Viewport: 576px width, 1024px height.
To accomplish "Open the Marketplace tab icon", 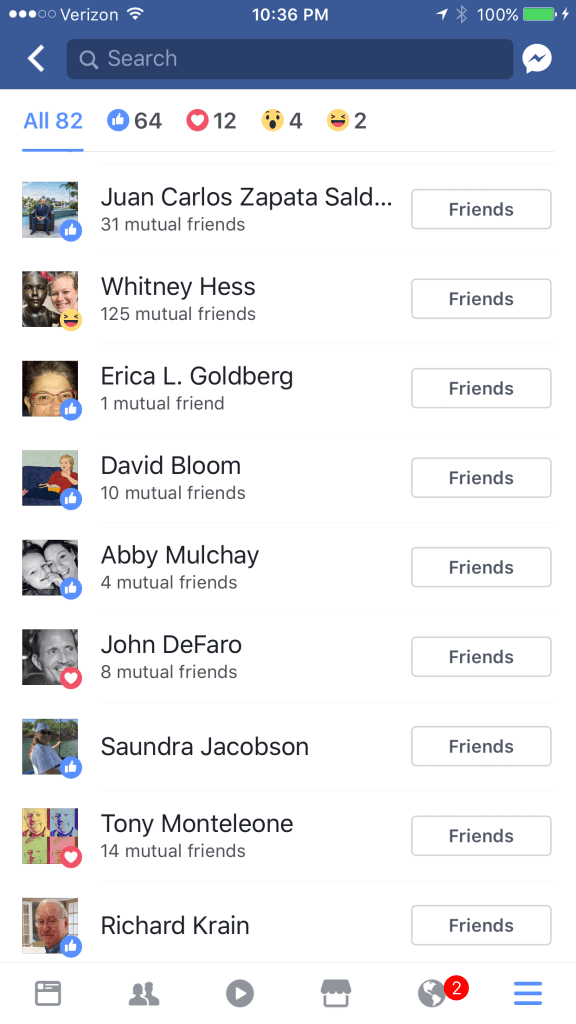I will [x=336, y=993].
